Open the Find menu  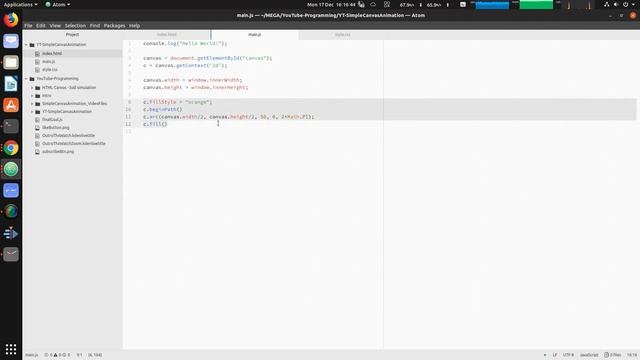pyautogui.click(x=95, y=25)
